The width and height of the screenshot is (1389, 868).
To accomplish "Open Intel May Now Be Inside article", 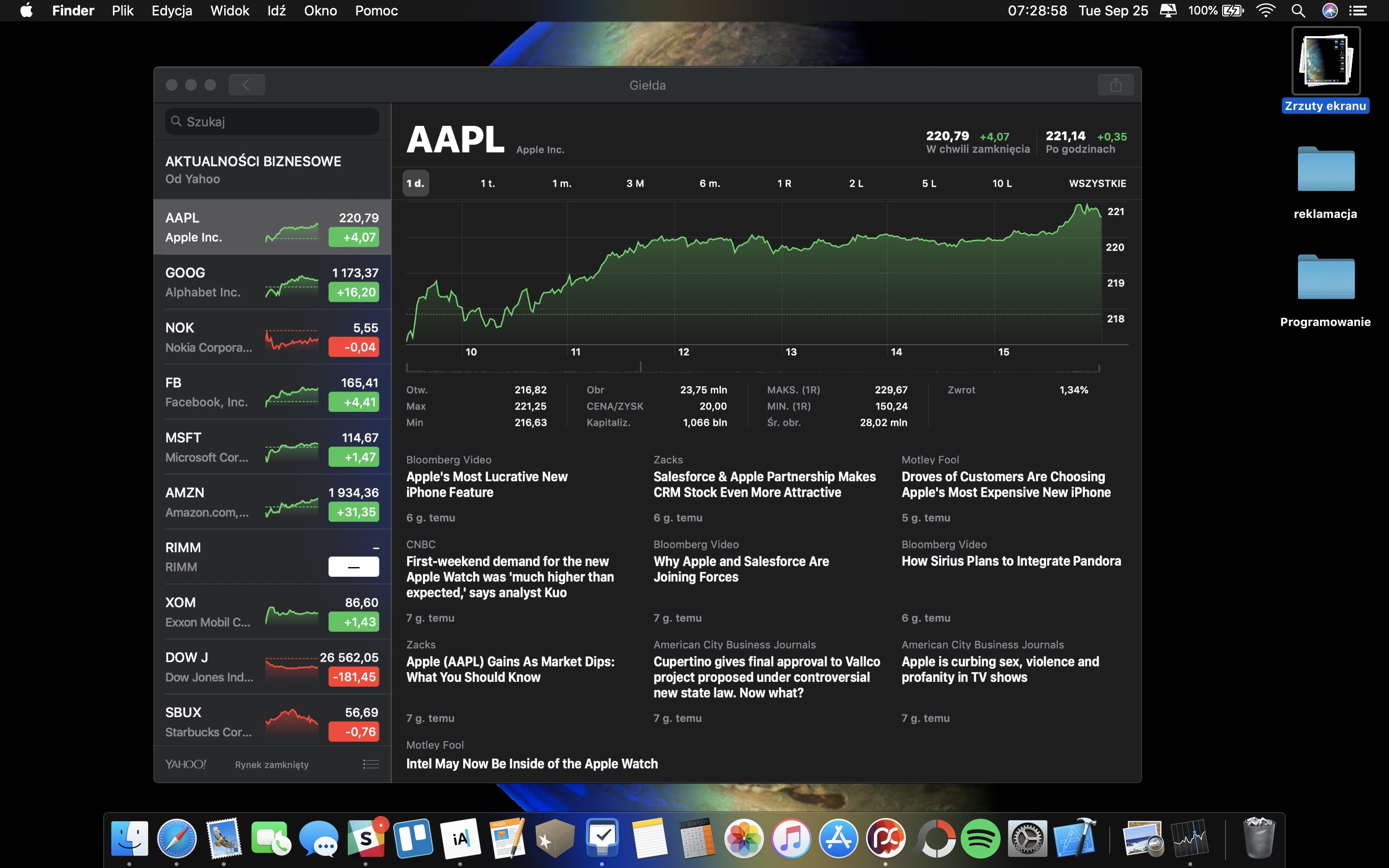I will click(x=531, y=763).
